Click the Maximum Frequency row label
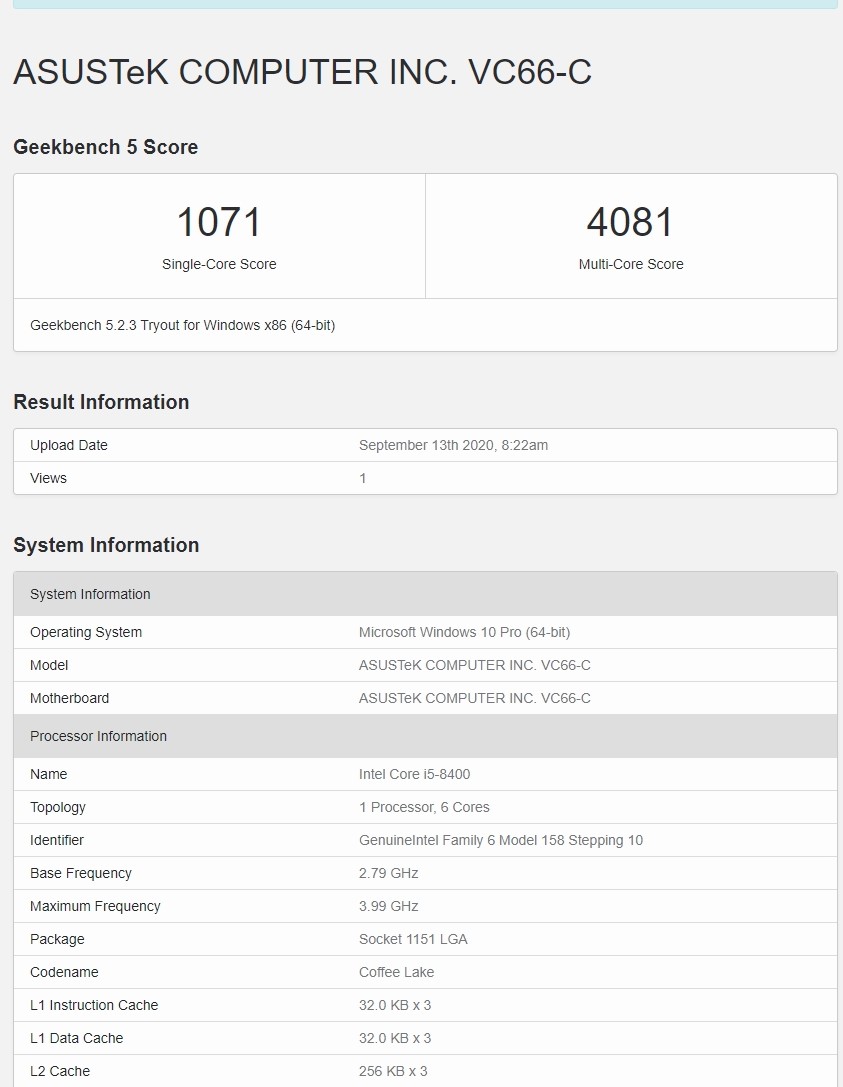The width and height of the screenshot is (843, 1087). click(95, 906)
